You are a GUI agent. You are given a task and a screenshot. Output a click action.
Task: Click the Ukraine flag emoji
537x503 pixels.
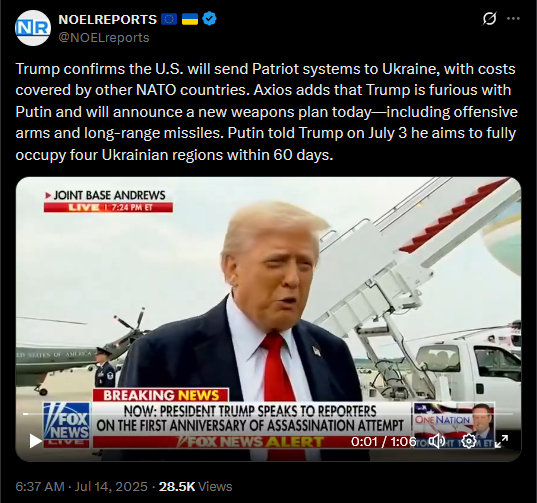189,19
